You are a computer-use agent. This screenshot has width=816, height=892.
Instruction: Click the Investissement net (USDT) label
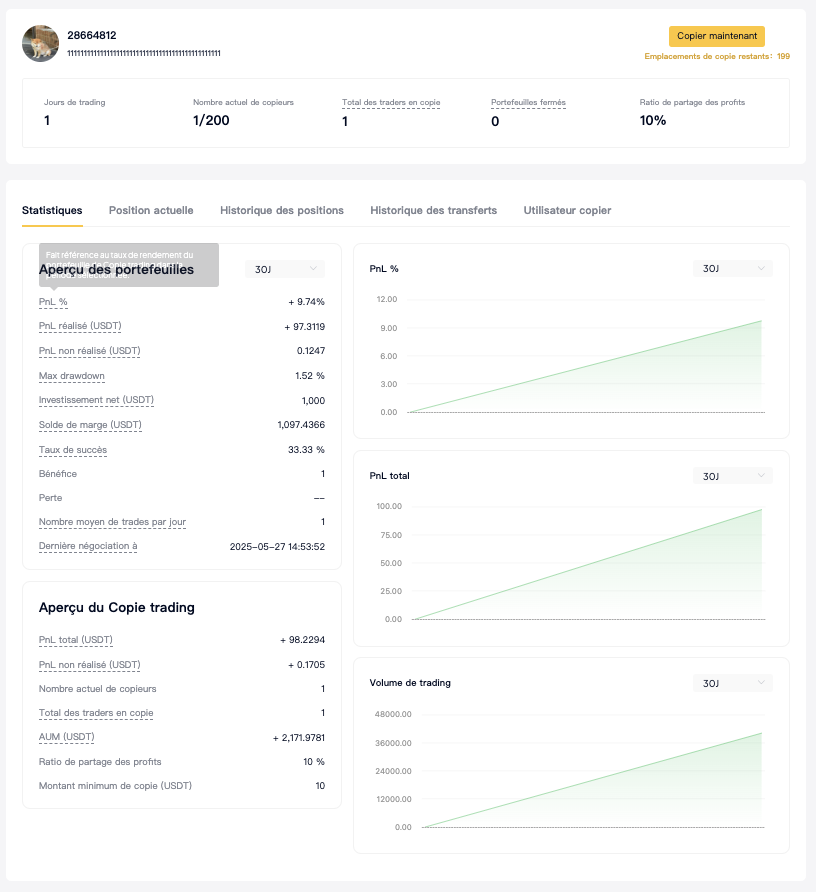tap(96, 400)
